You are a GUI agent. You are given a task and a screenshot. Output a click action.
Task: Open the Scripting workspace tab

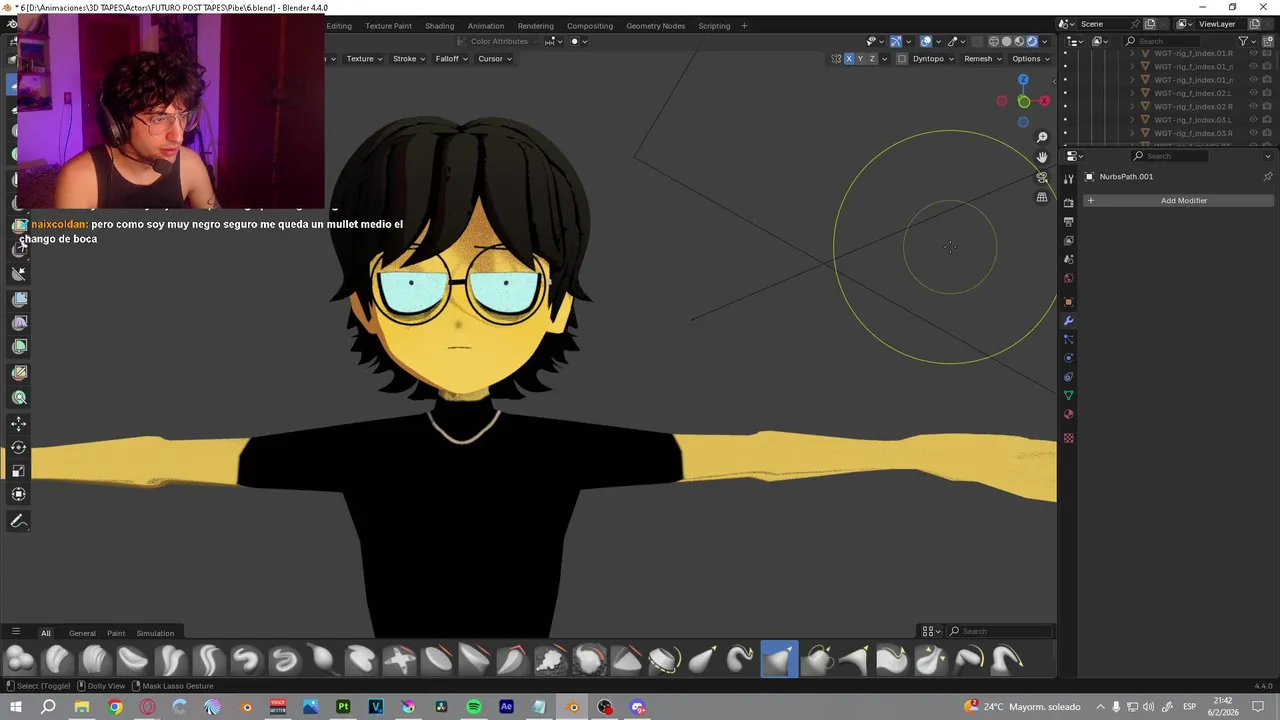click(x=714, y=26)
